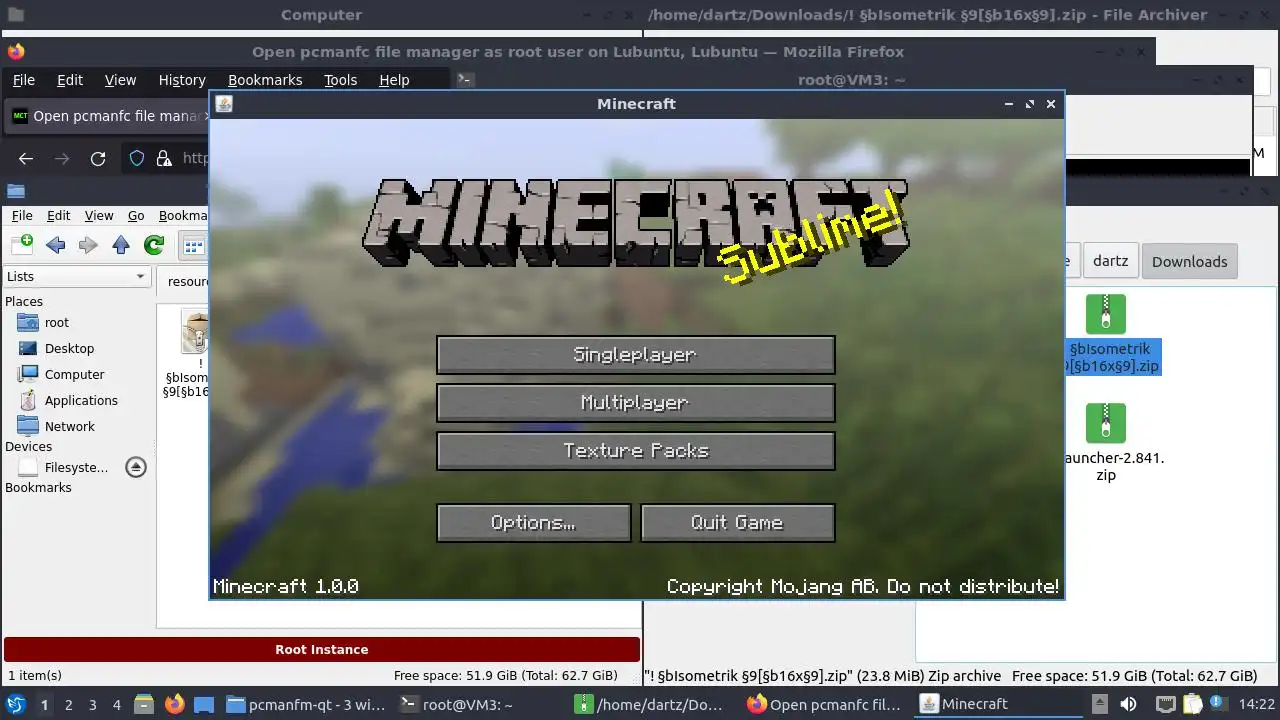The height and width of the screenshot is (720, 1280).
Task: Open Firefox Help menu
Action: point(394,80)
